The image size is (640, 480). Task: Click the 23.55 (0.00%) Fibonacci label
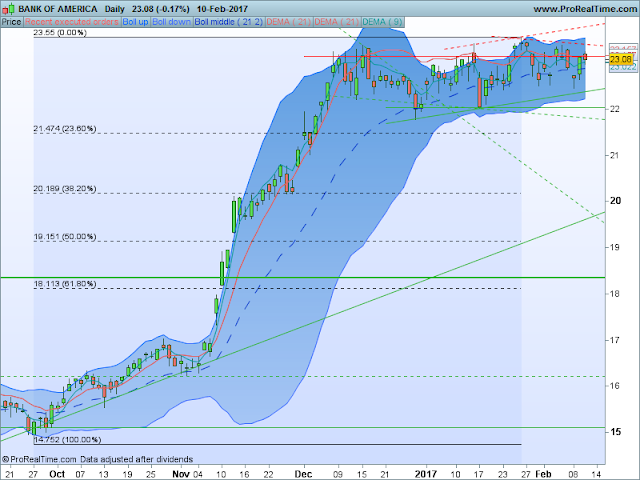60,33
